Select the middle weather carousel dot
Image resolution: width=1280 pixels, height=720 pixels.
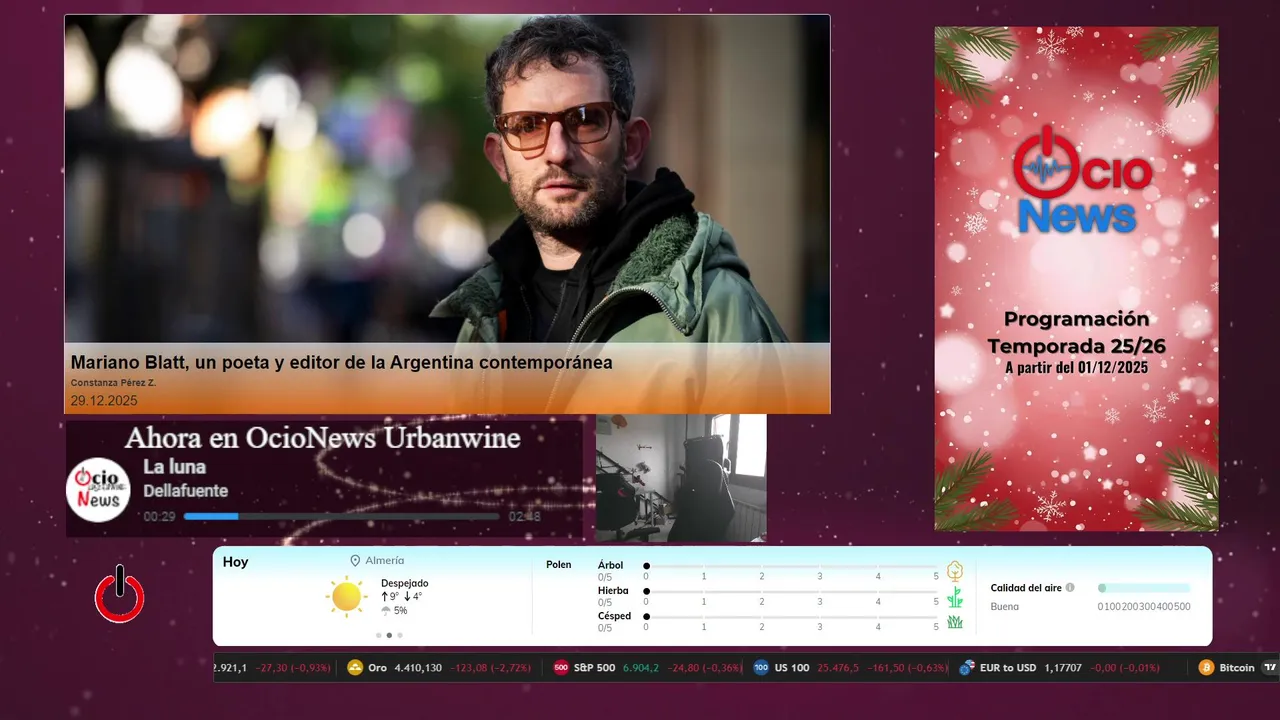[x=389, y=635]
